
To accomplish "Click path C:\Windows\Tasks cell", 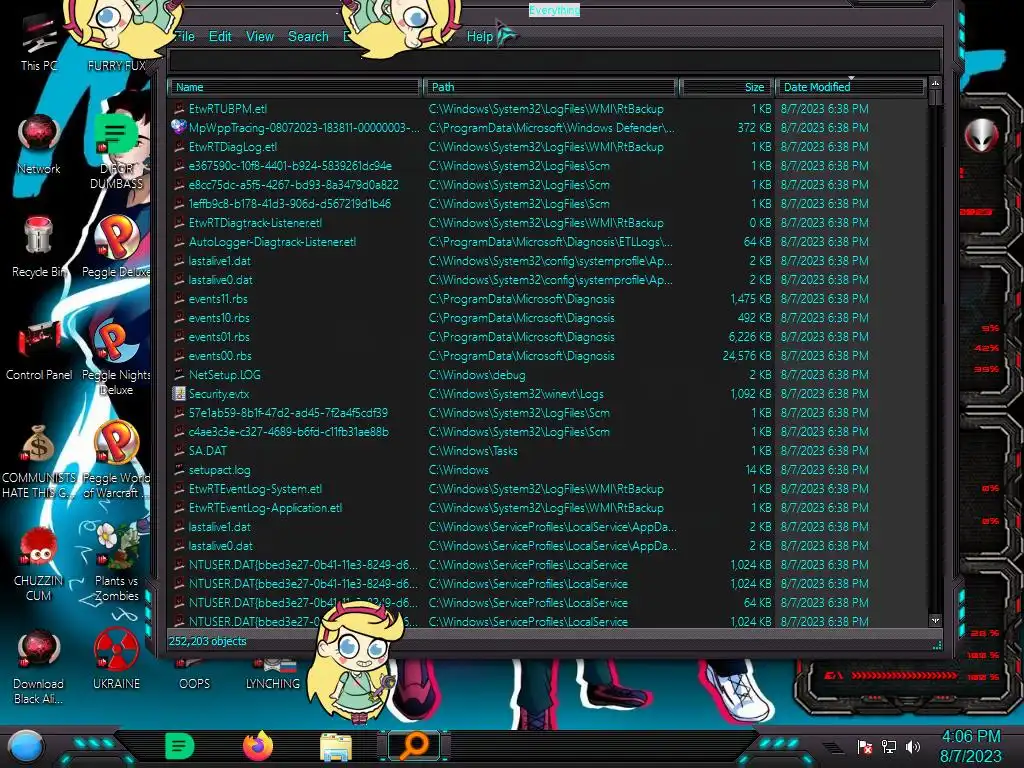I will click(473, 451).
